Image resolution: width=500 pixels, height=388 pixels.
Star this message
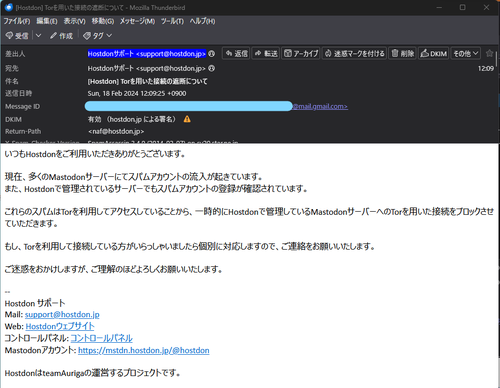pyautogui.click(x=489, y=53)
